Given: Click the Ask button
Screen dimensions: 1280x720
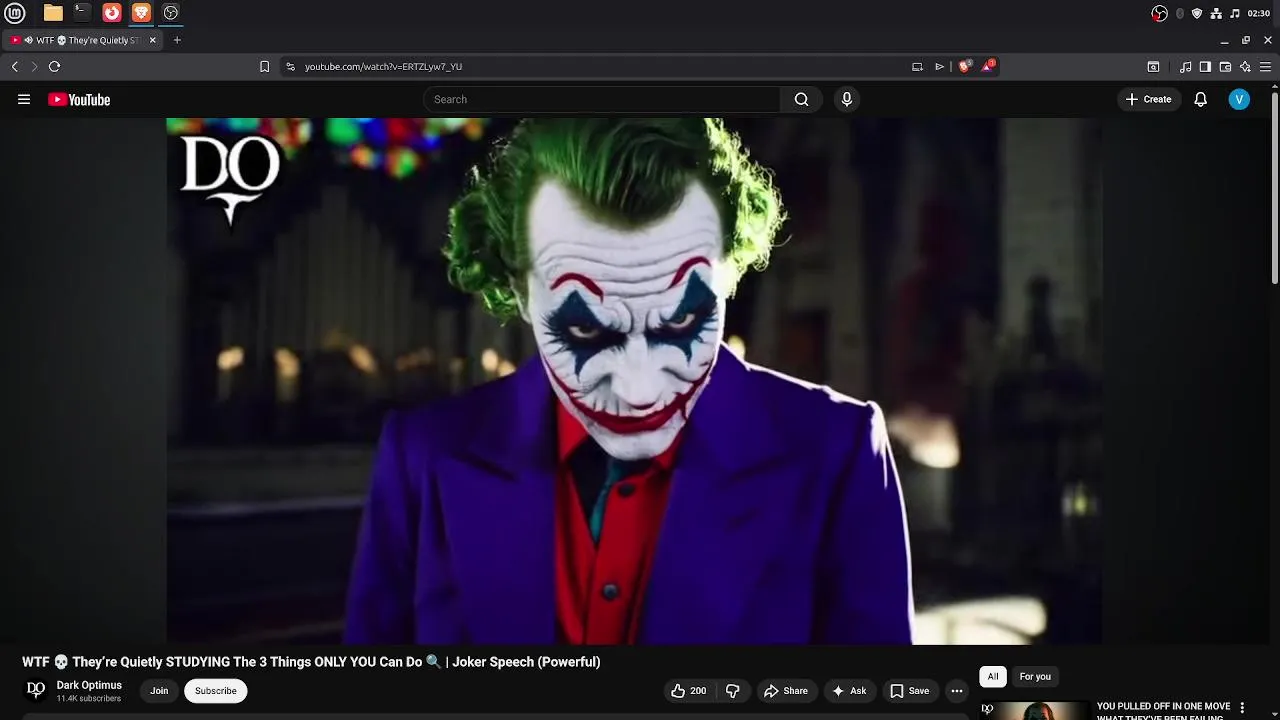Looking at the screenshot, I should [849, 691].
